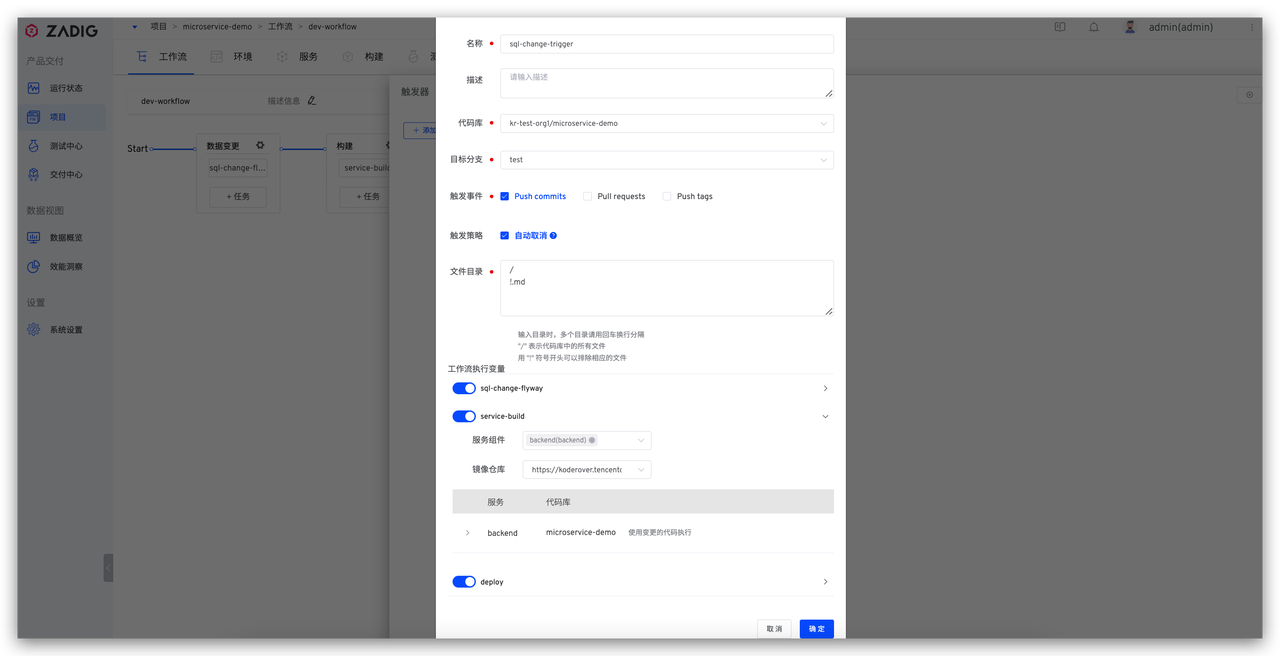1280x656 pixels.
Task: Toggle the deploy switch
Action: [464, 582]
